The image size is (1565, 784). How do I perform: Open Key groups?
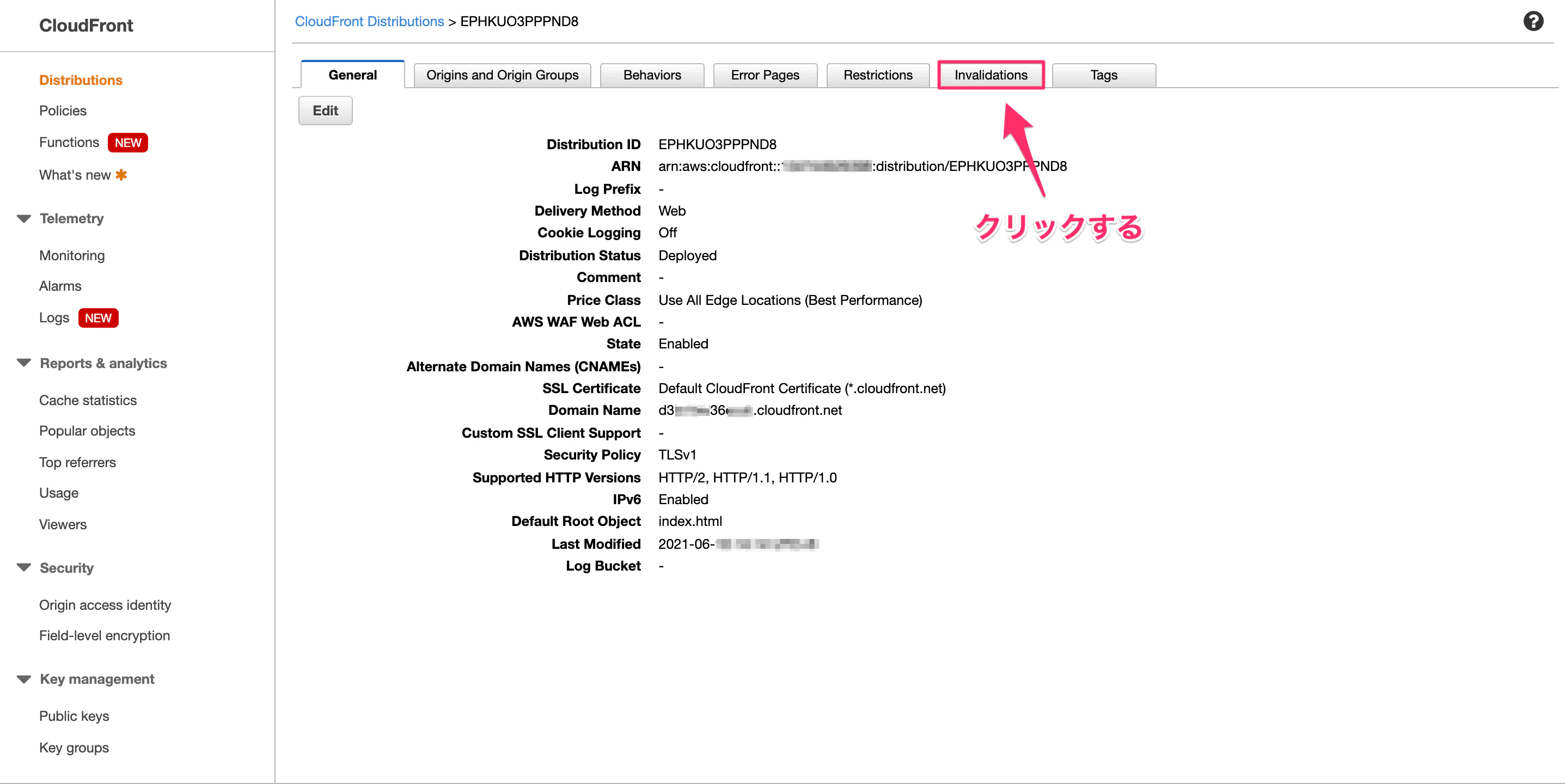[74, 748]
